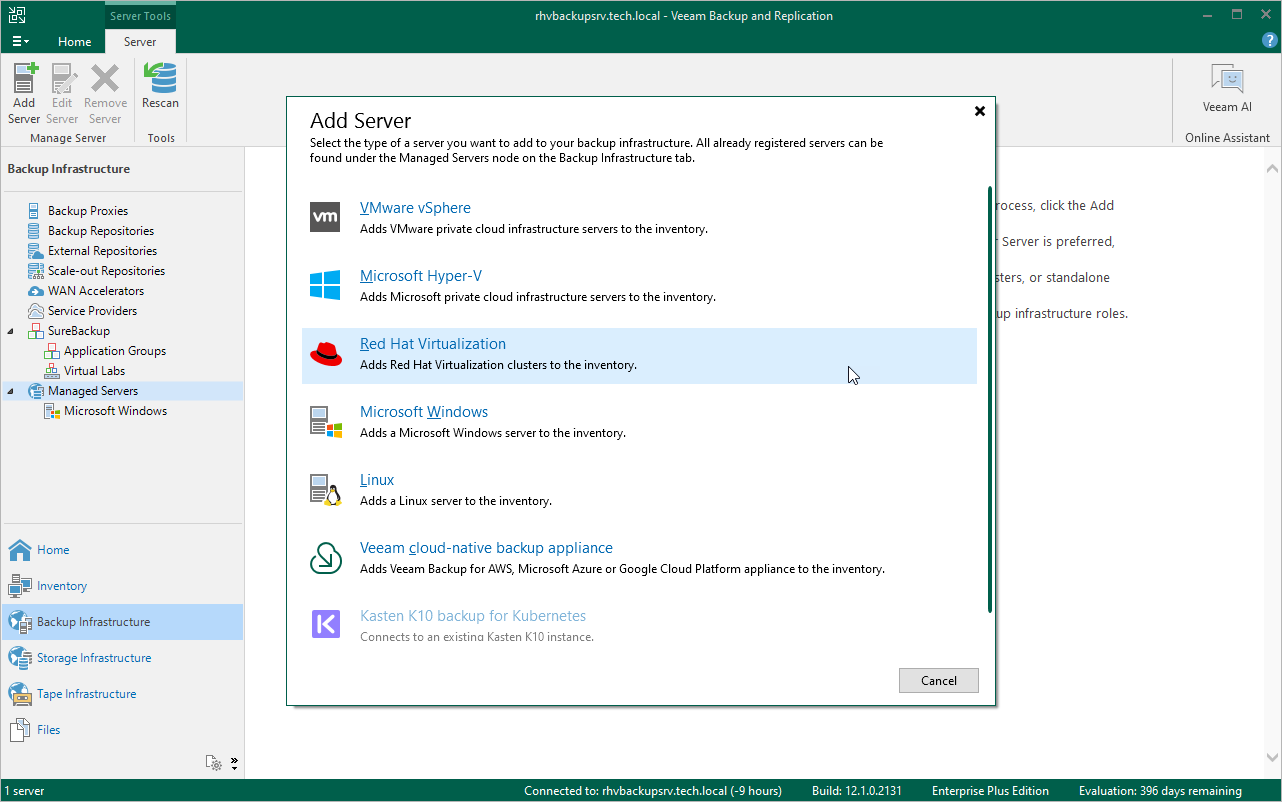This screenshot has width=1282, height=802.
Task: Open the Inventory view
Action: point(62,586)
